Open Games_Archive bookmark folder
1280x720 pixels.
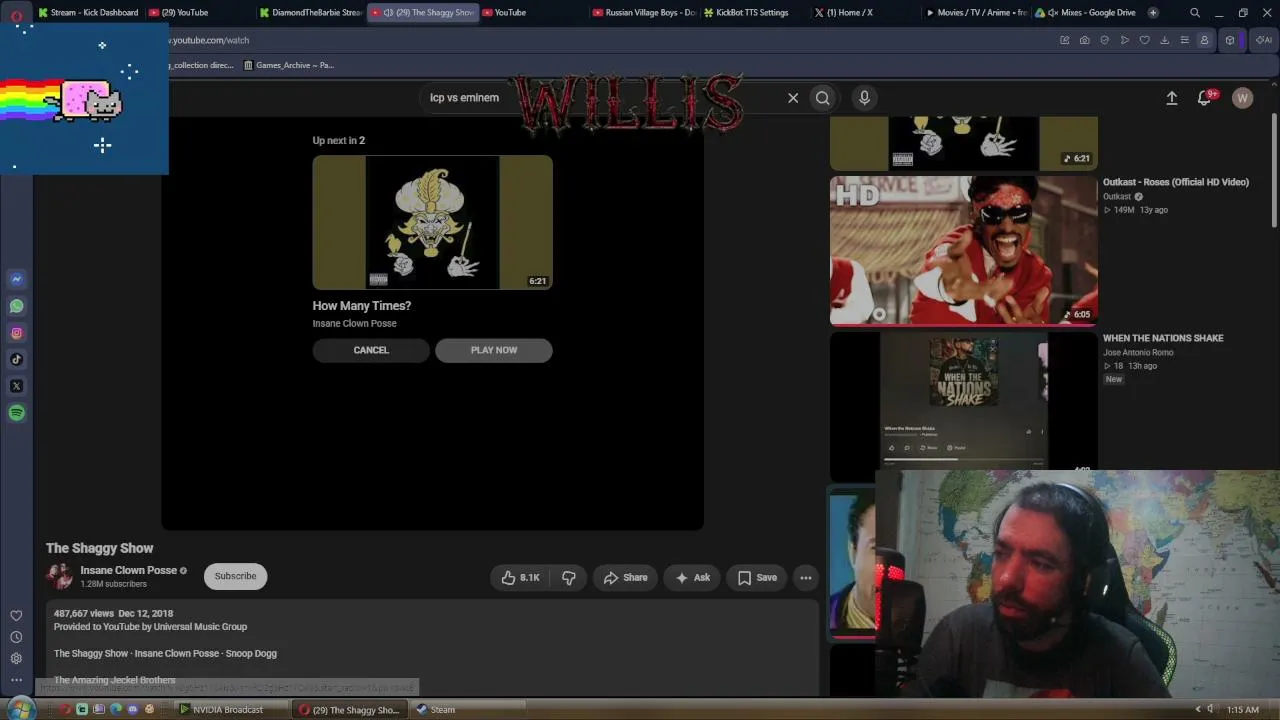(289, 65)
